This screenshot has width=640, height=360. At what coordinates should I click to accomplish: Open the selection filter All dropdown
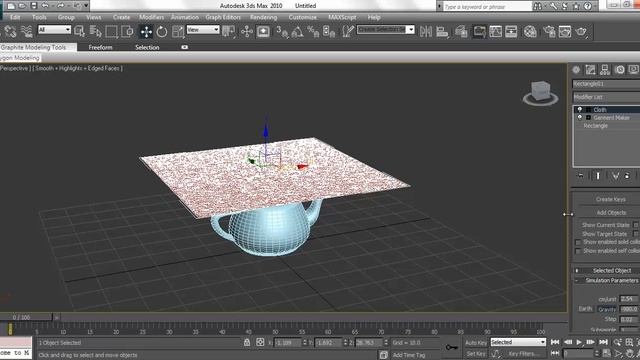pyautogui.click(x=54, y=29)
